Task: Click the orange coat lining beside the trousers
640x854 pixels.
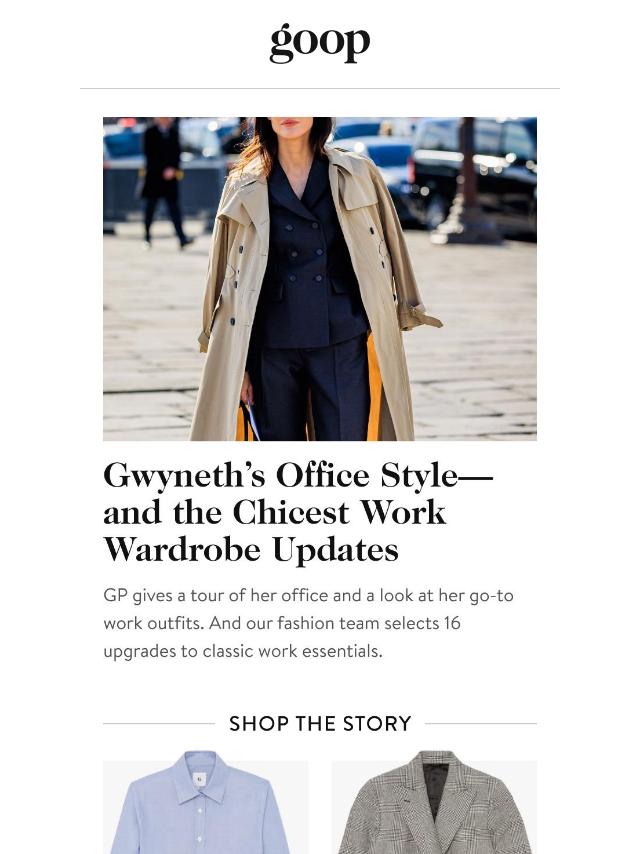Action: [x=374, y=389]
